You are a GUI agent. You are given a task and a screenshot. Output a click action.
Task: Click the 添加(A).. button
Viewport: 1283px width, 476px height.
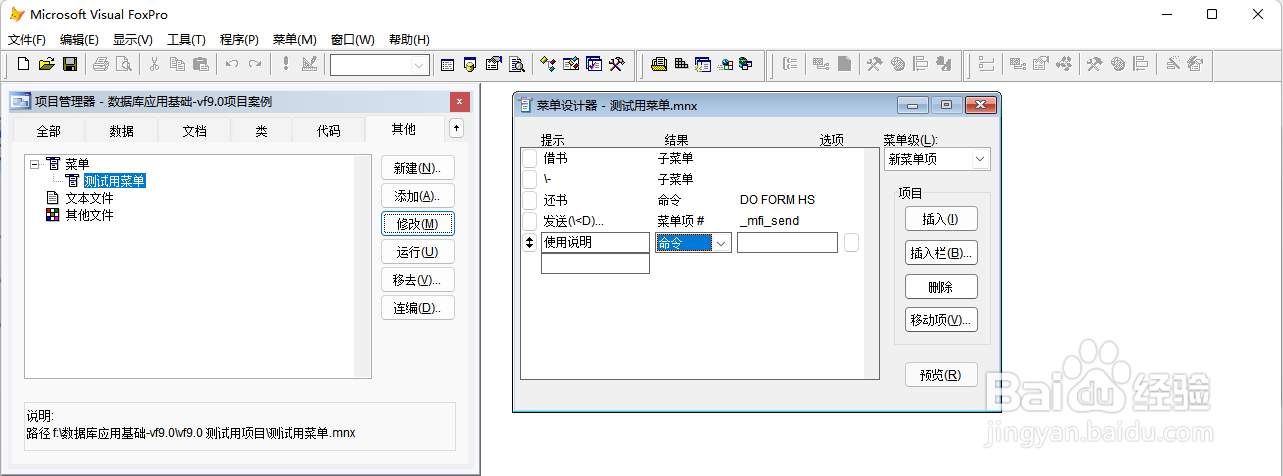click(x=418, y=196)
